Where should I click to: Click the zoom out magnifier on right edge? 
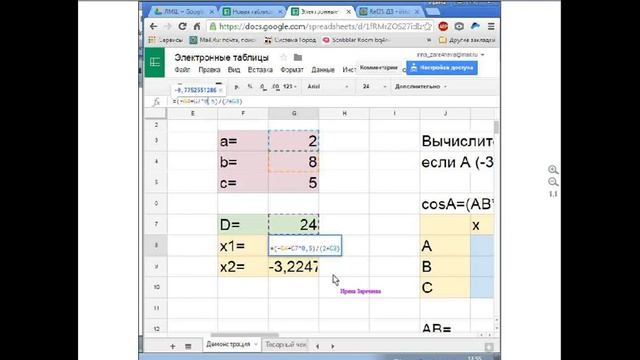[x=553, y=182]
